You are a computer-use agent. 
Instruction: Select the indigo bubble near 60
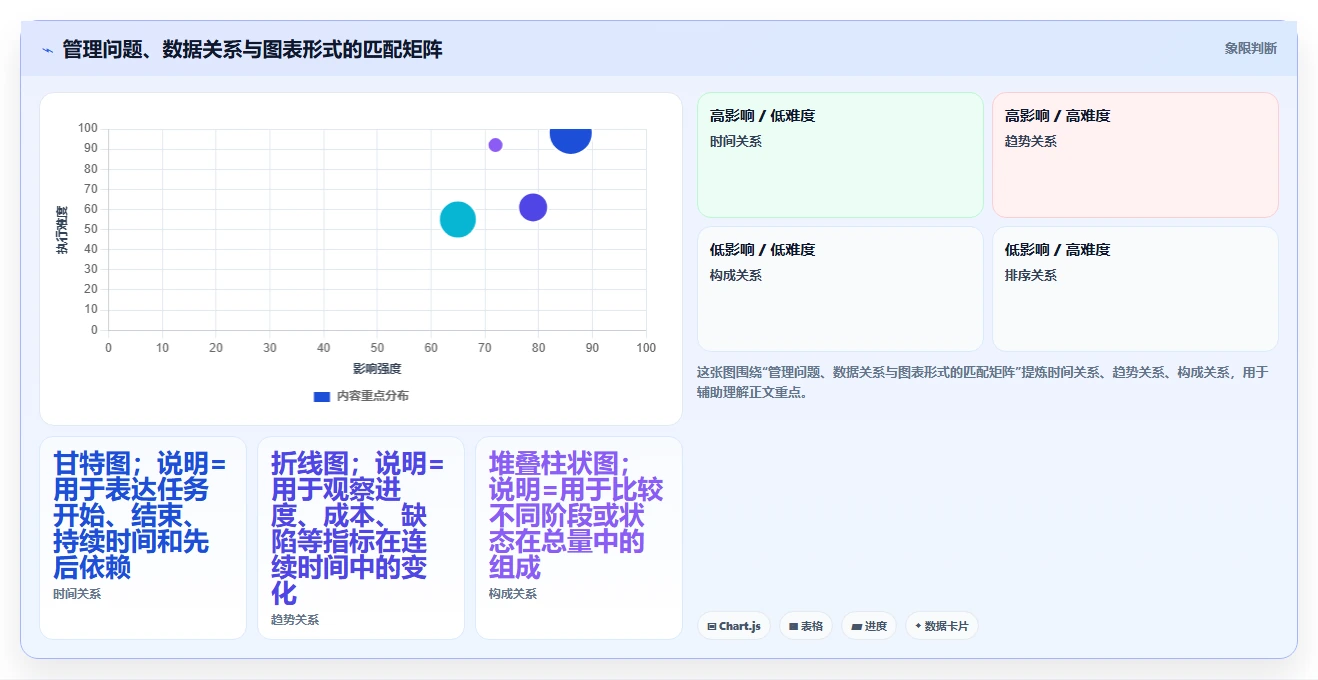pyautogui.click(x=533, y=207)
